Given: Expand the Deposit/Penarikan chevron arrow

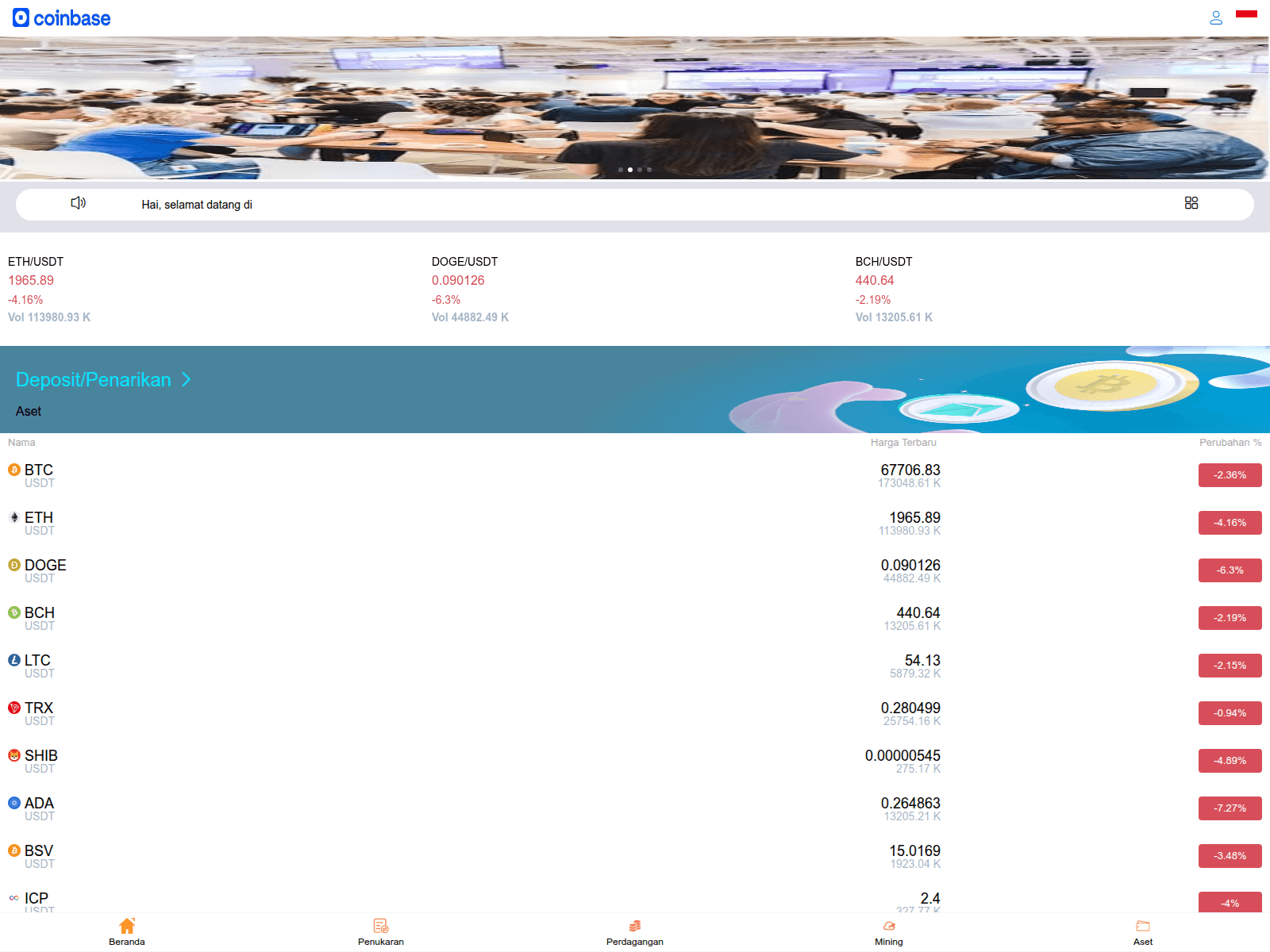Looking at the screenshot, I should click(187, 380).
